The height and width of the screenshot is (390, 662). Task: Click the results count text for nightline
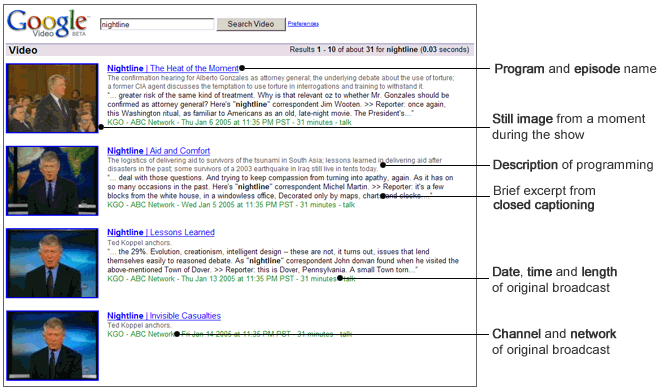click(x=379, y=49)
